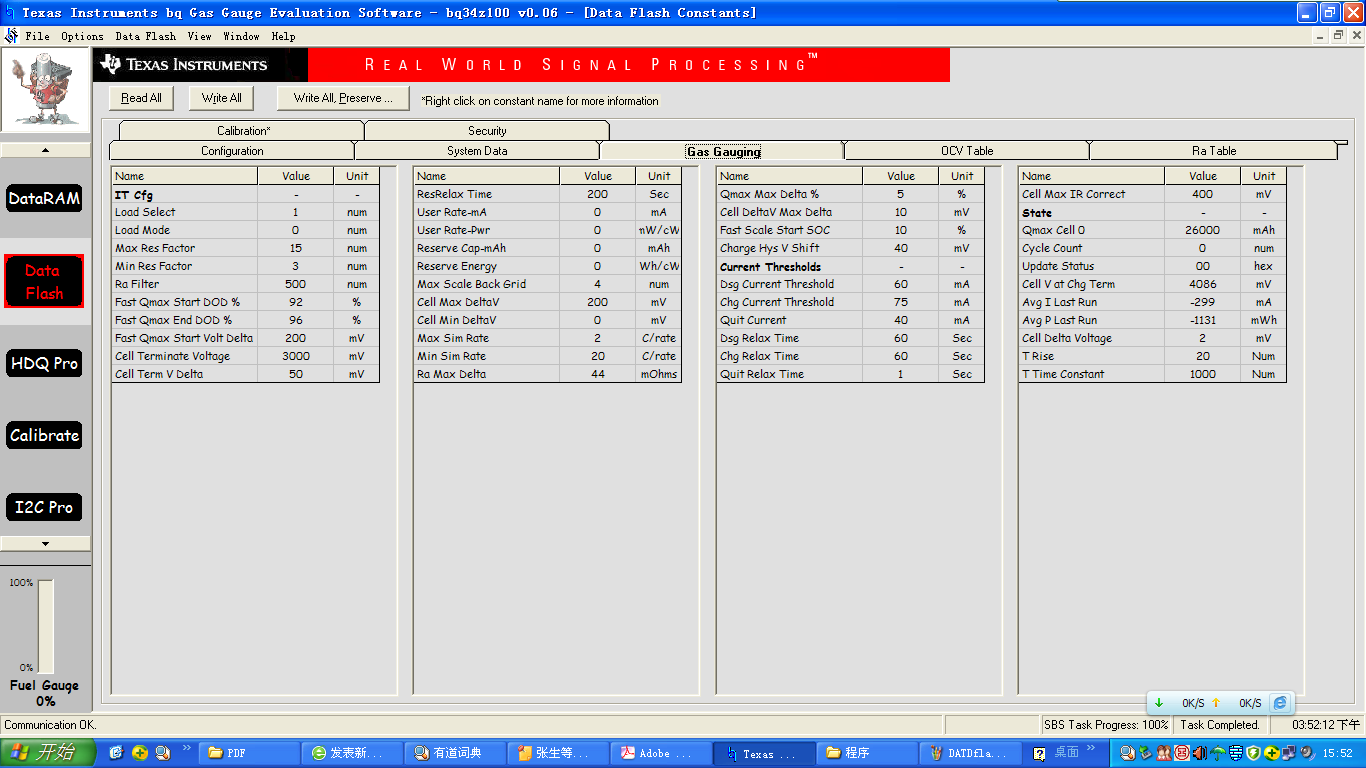Click the IE icon in the network speed widget
1366x768 pixels.
click(1280, 703)
